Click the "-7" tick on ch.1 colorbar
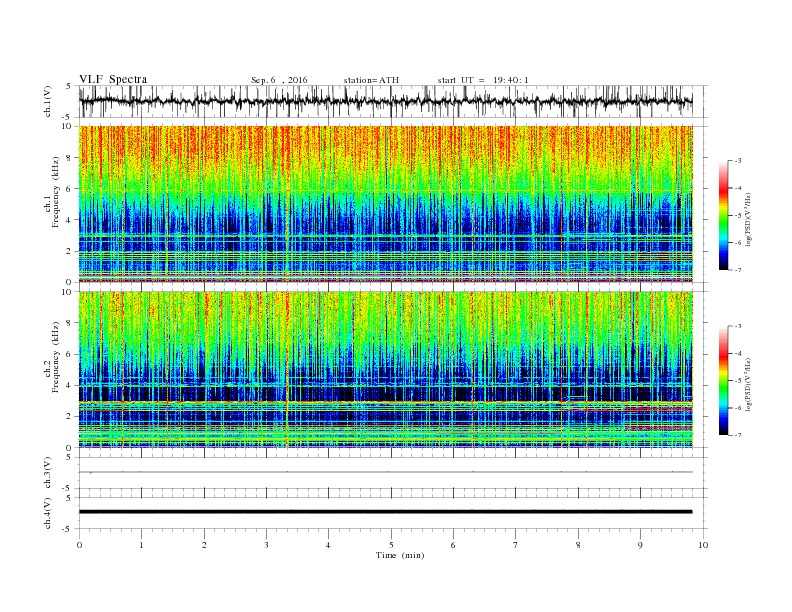Screen dimensions: 792x612 pos(738,270)
